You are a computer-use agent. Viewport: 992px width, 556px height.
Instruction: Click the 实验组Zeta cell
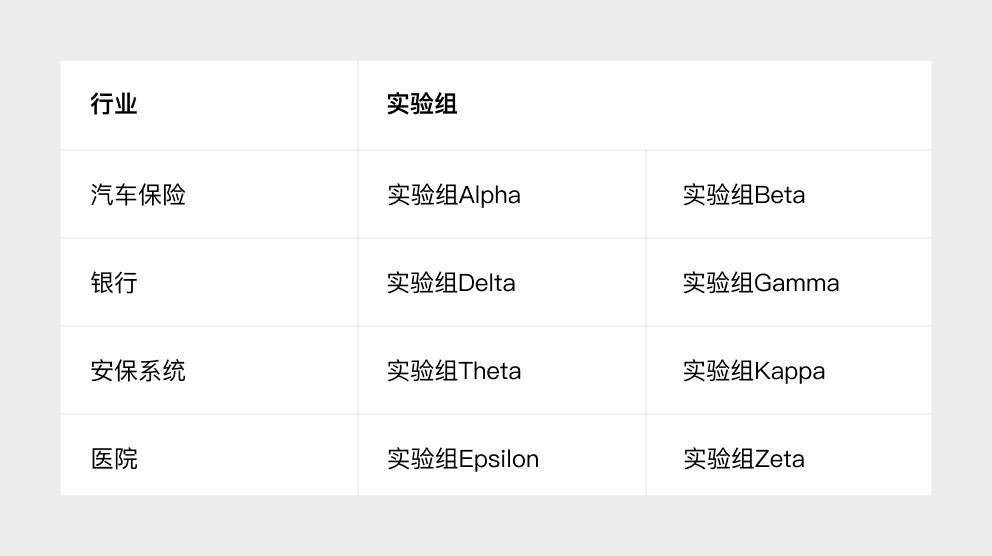point(789,455)
